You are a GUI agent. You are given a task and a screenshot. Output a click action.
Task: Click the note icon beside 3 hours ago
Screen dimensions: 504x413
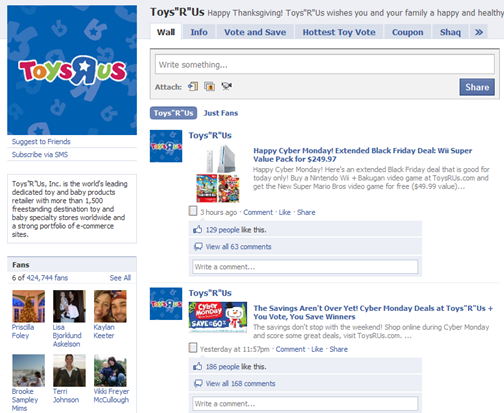pyautogui.click(x=193, y=211)
